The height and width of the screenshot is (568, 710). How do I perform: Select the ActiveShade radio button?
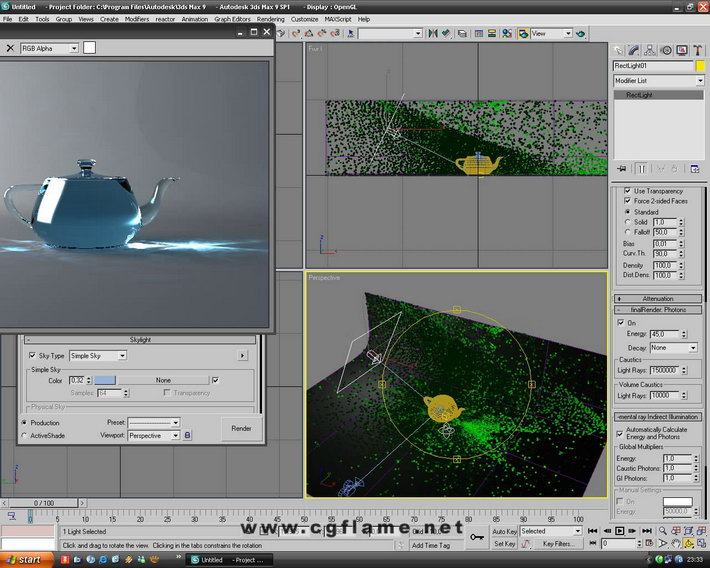click(x=24, y=436)
